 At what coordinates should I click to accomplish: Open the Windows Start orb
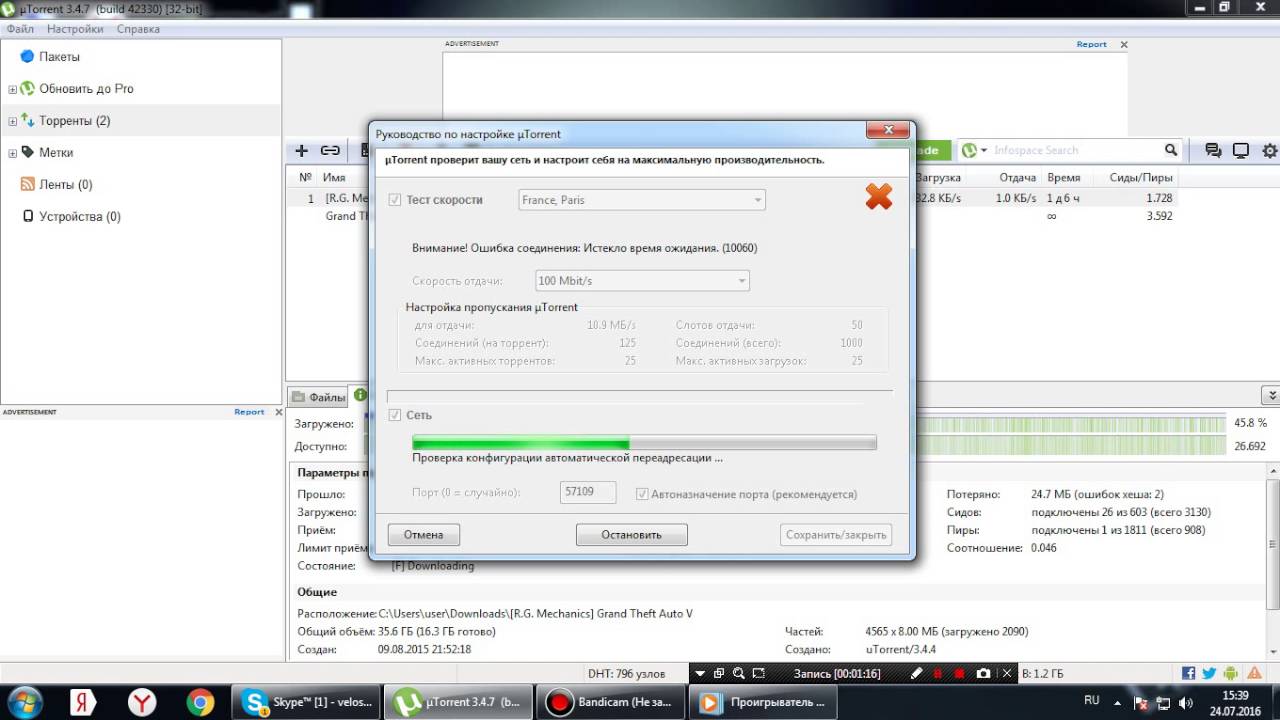[25, 702]
